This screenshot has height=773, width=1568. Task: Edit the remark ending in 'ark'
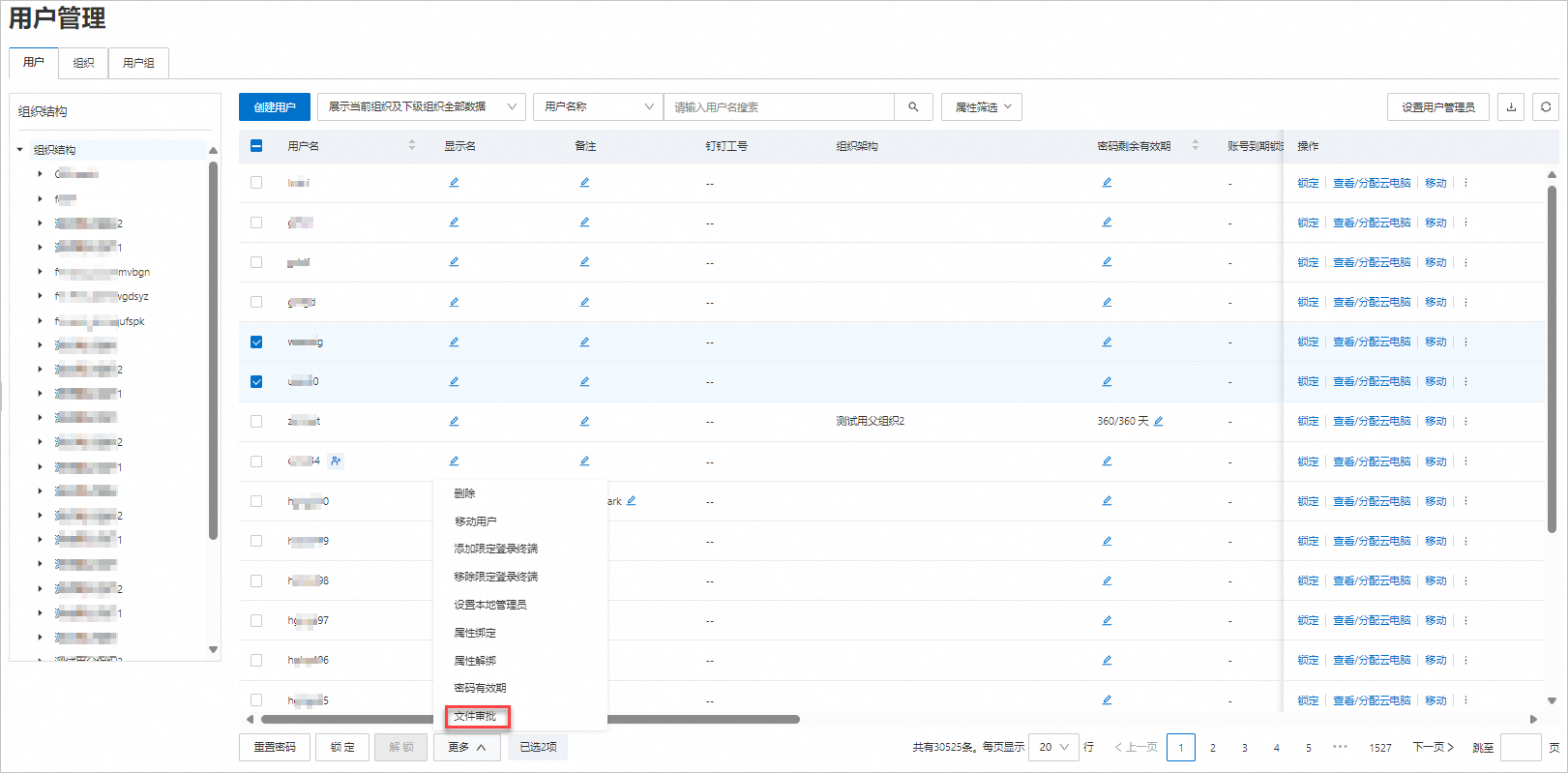click(631, 500)
